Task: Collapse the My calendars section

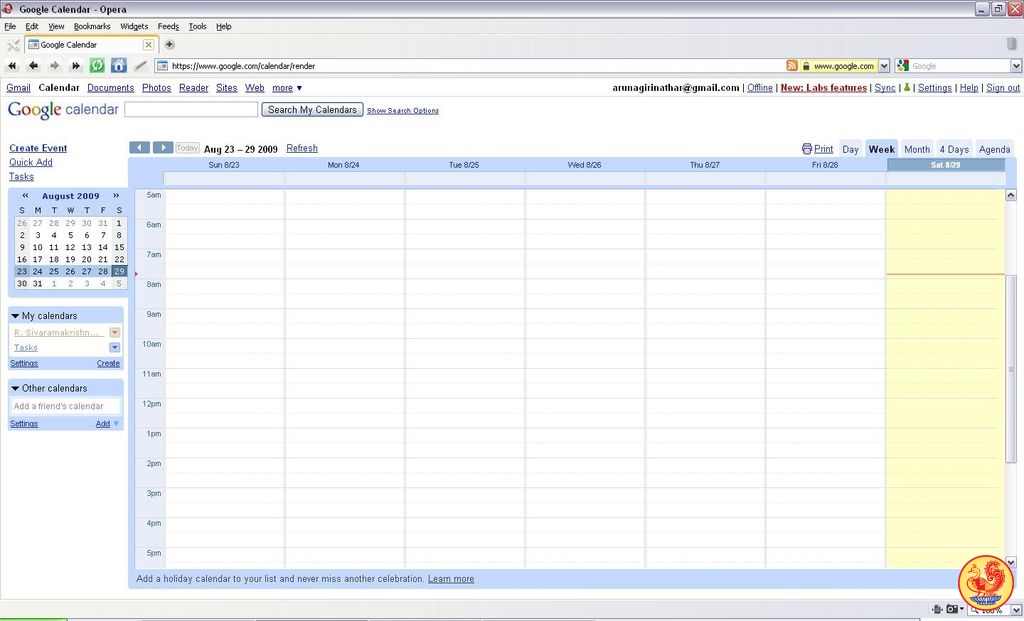Action: tap(15, 316)
